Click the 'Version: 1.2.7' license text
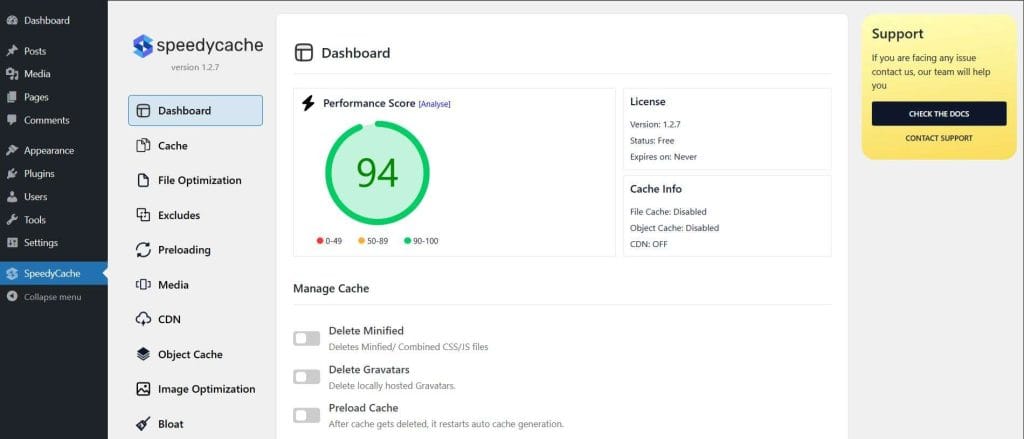Viewport: 1024px width, 439px height. (655, 124)
